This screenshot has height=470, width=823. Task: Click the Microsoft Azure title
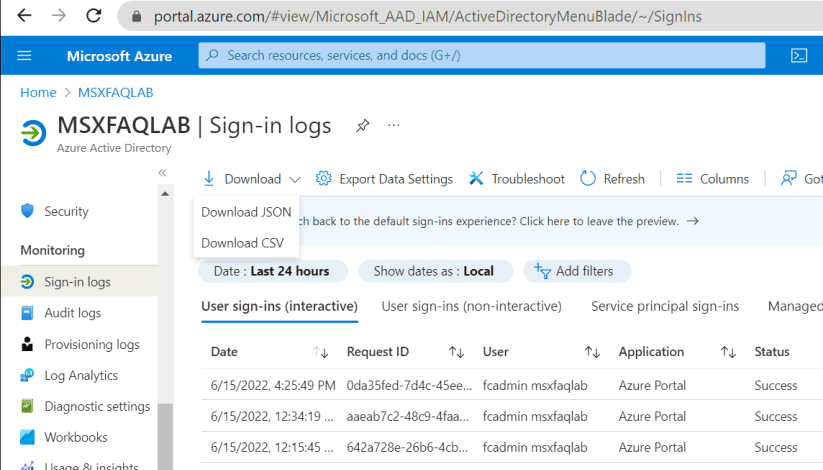click(x=119, y=56)
